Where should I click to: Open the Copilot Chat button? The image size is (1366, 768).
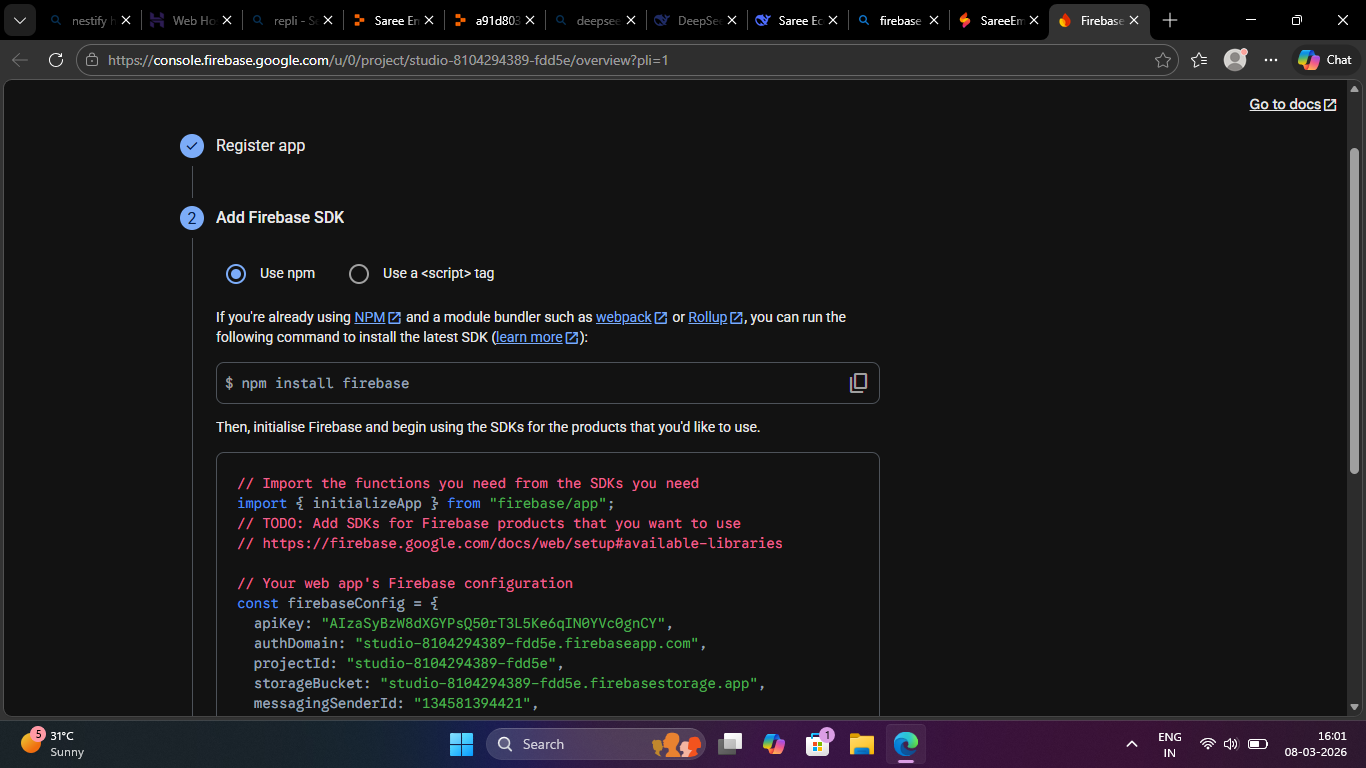tap(1325, 60)
